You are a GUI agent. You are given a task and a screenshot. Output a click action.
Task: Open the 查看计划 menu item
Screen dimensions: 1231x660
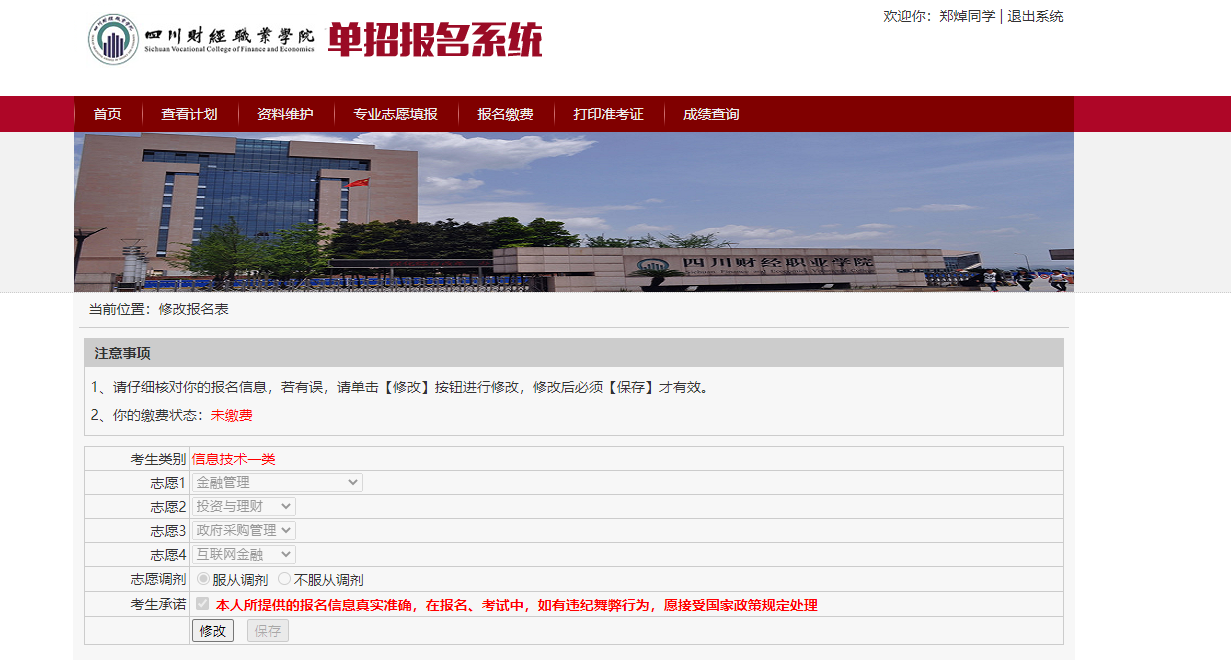pos(189,114)
